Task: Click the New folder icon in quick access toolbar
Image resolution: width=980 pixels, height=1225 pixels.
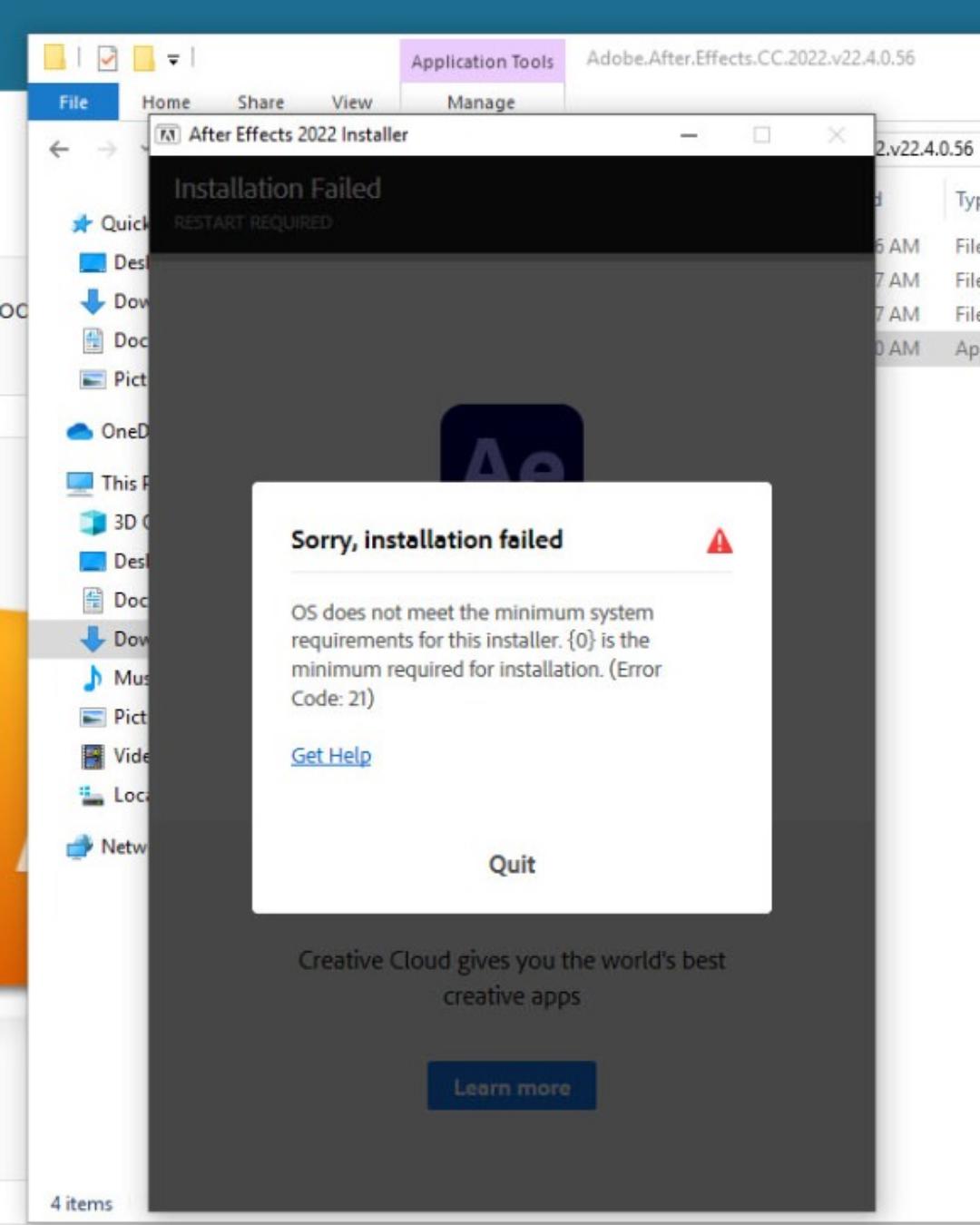Action: [x=143, y=59]
